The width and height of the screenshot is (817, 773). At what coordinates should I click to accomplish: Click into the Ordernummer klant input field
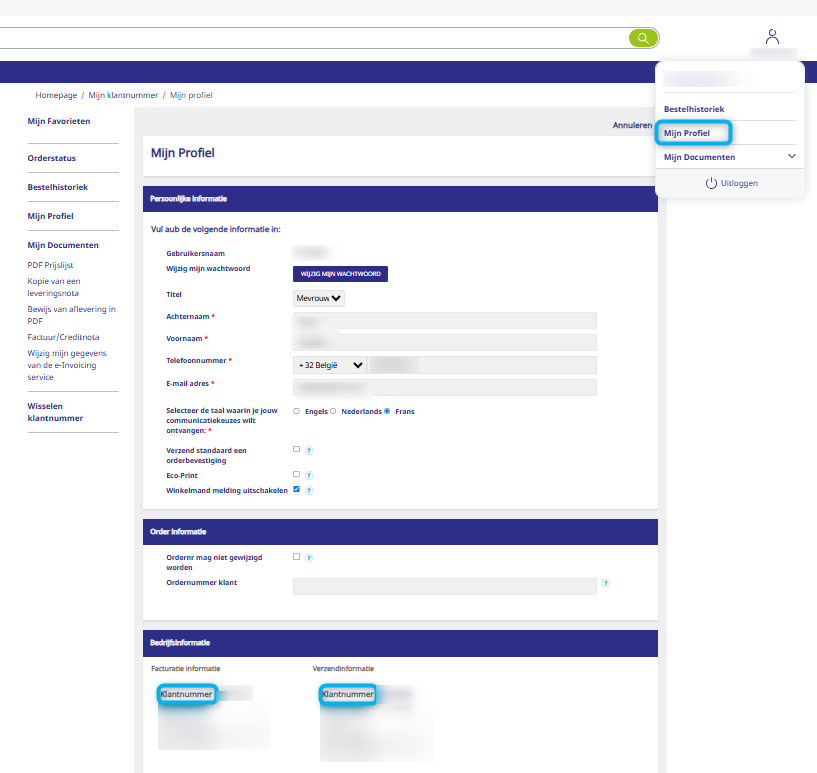[x=444, y=586]
